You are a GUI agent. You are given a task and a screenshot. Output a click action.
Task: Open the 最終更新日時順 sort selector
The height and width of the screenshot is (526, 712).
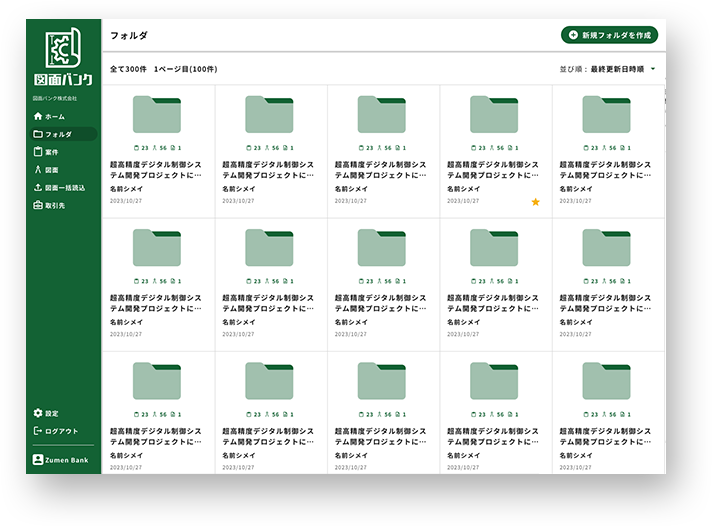point(617,69)
